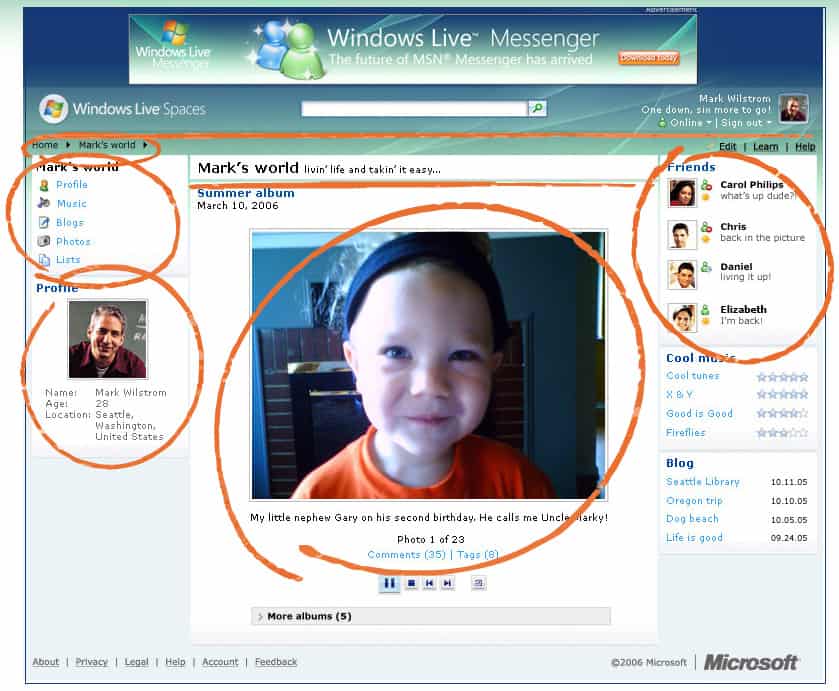This screenshot has width=839, height=691.
Task: Open Elizabeth friend photo
Action: tap(682, 318)
